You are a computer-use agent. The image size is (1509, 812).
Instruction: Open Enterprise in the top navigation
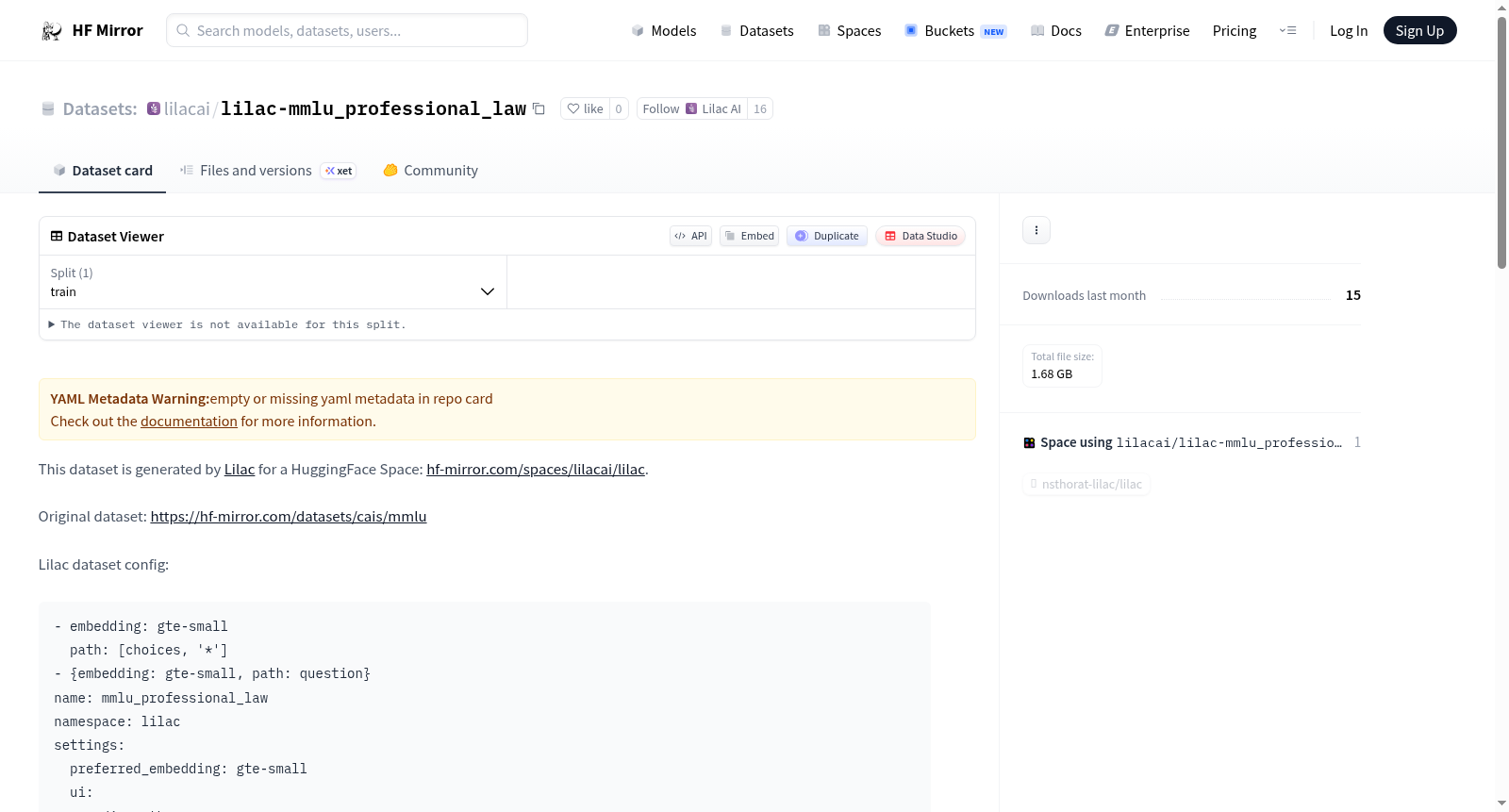[x=1148, y=31]
